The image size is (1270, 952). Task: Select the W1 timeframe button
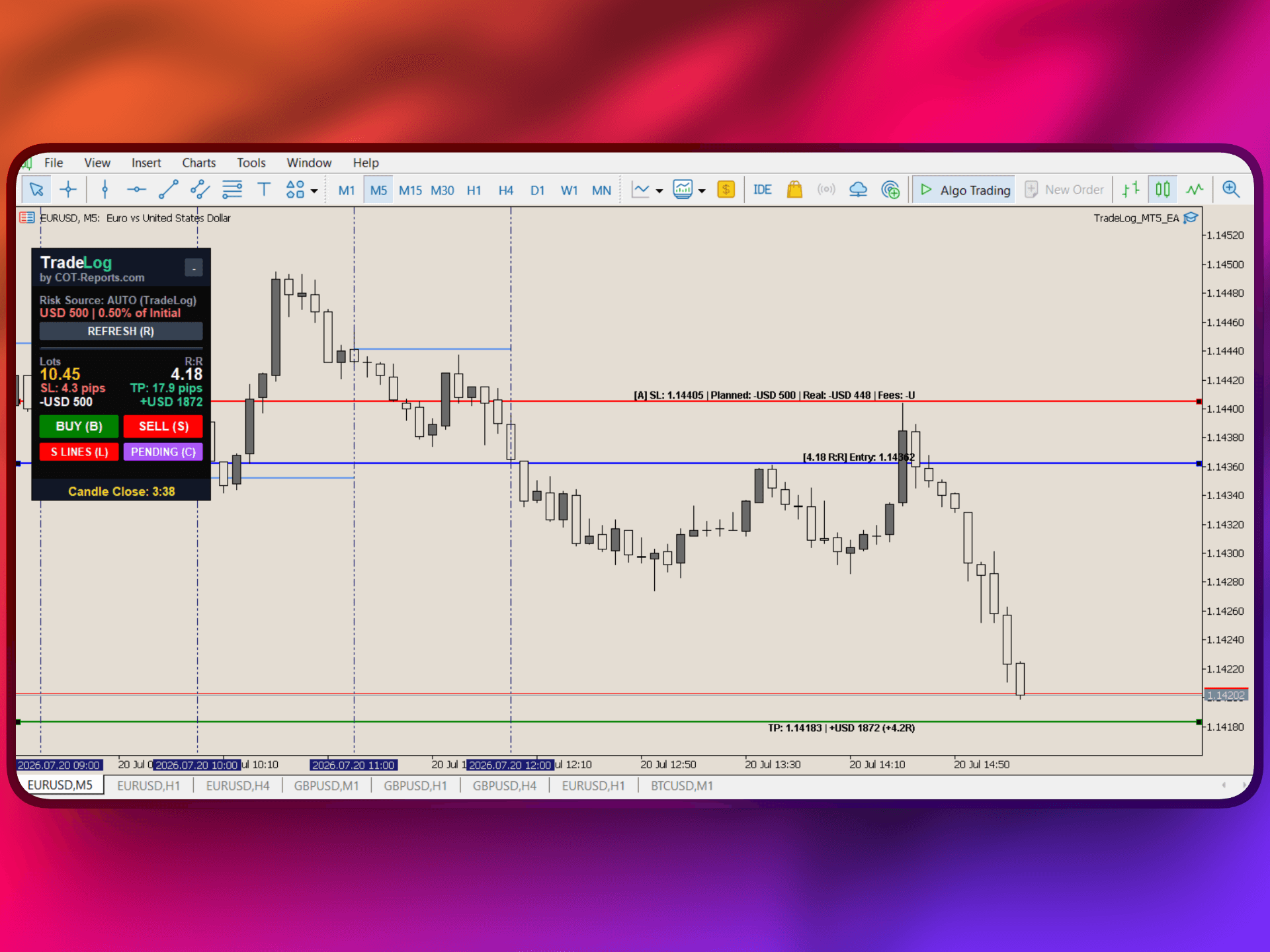[570, 190]
